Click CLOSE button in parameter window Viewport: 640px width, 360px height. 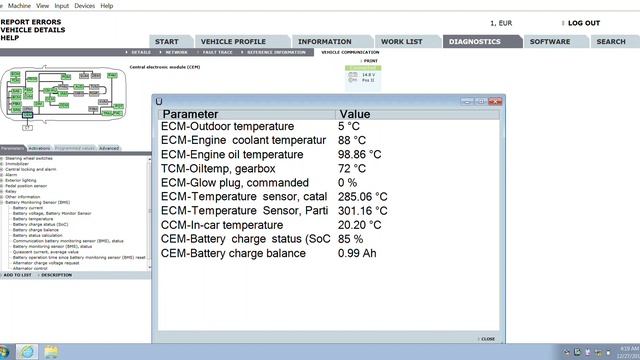pyautogui.click(x=487, y=339)
